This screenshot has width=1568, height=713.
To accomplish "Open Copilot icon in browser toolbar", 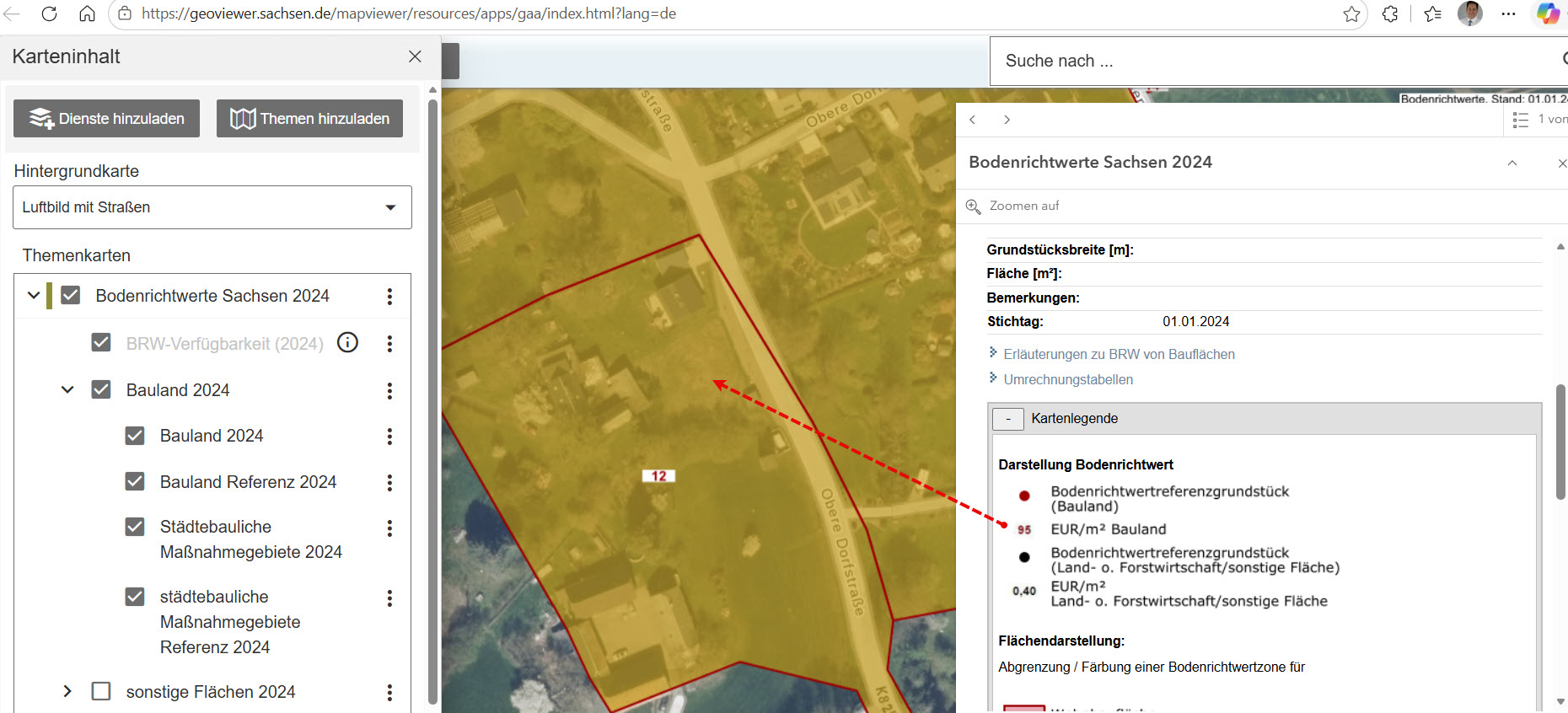I will (x=1548, y=13).
